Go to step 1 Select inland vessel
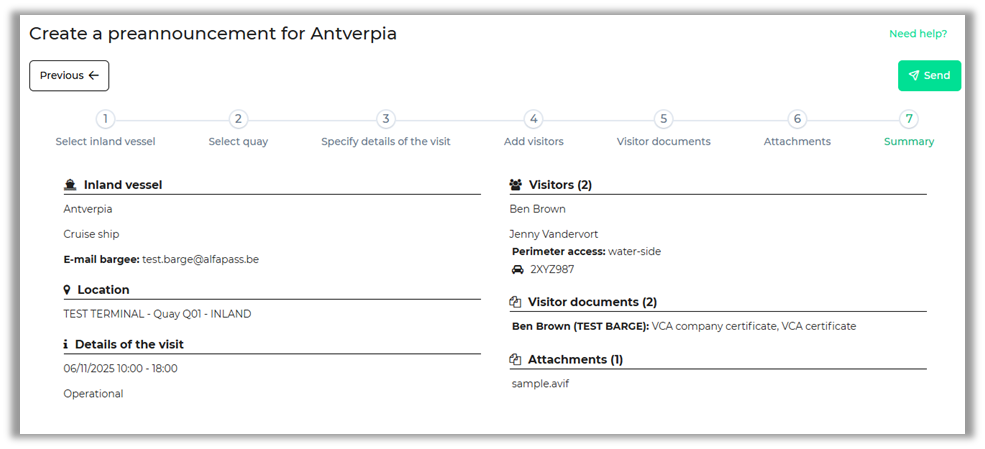Image resolution: width=985 pixels, height=449 pixels. 105,119
